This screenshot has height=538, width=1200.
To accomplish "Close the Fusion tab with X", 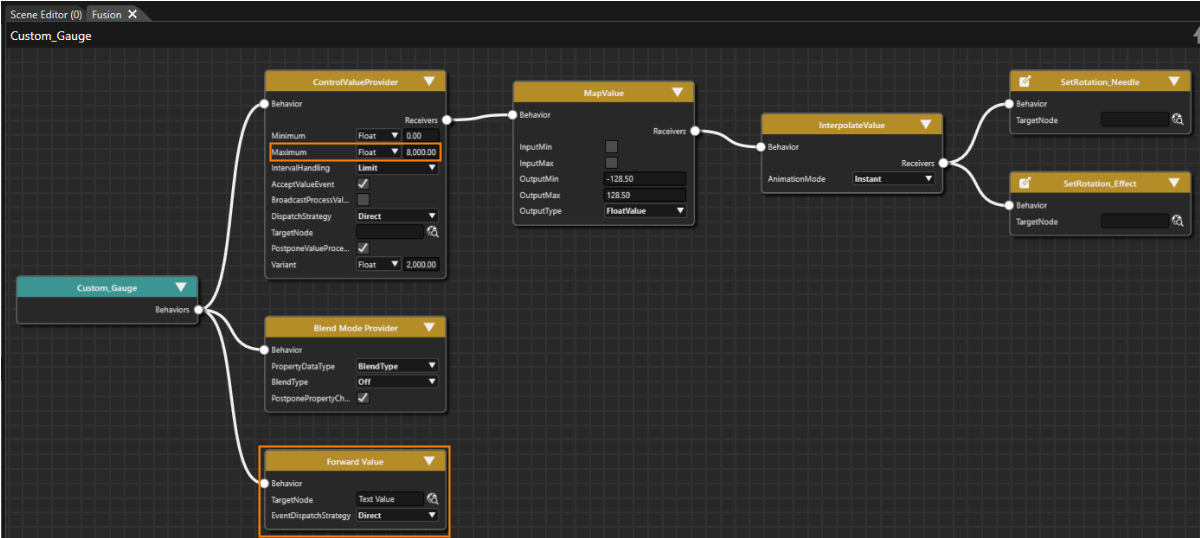I will pos(132,14).
